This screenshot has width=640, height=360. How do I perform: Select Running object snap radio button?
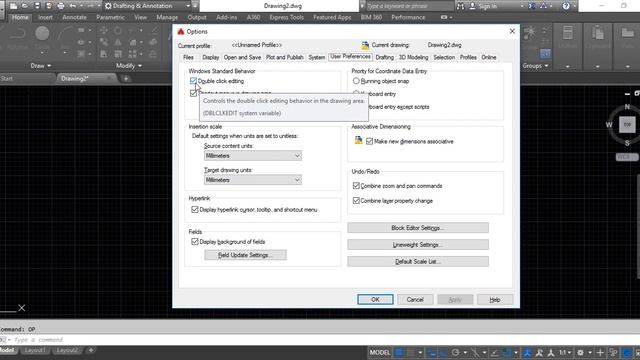(x=356, y=81)
